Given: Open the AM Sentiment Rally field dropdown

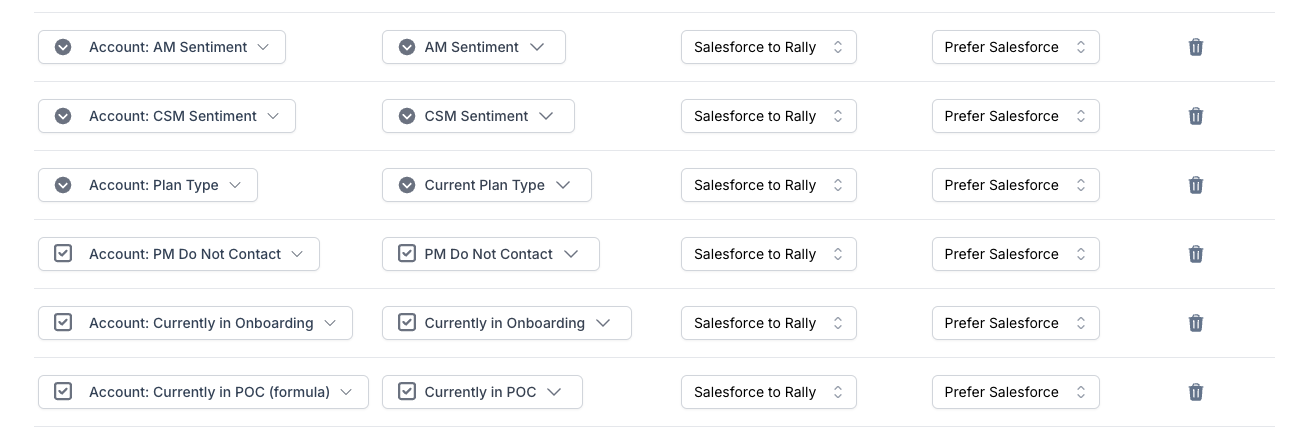Looking at the screenshot, I should pyautogui.click(x=473, y=47).
